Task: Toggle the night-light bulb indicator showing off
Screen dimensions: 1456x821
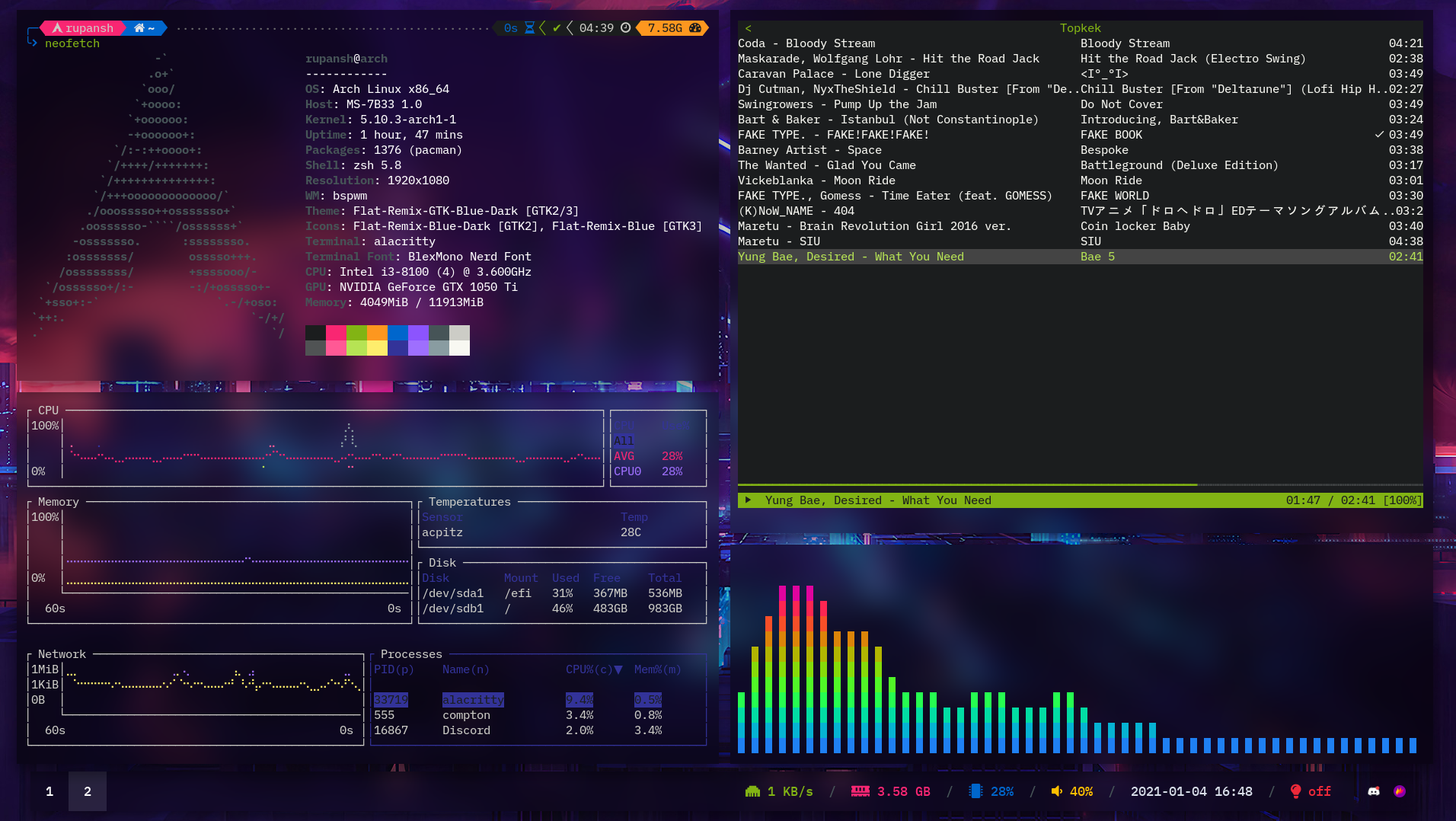Action: 1295,791
